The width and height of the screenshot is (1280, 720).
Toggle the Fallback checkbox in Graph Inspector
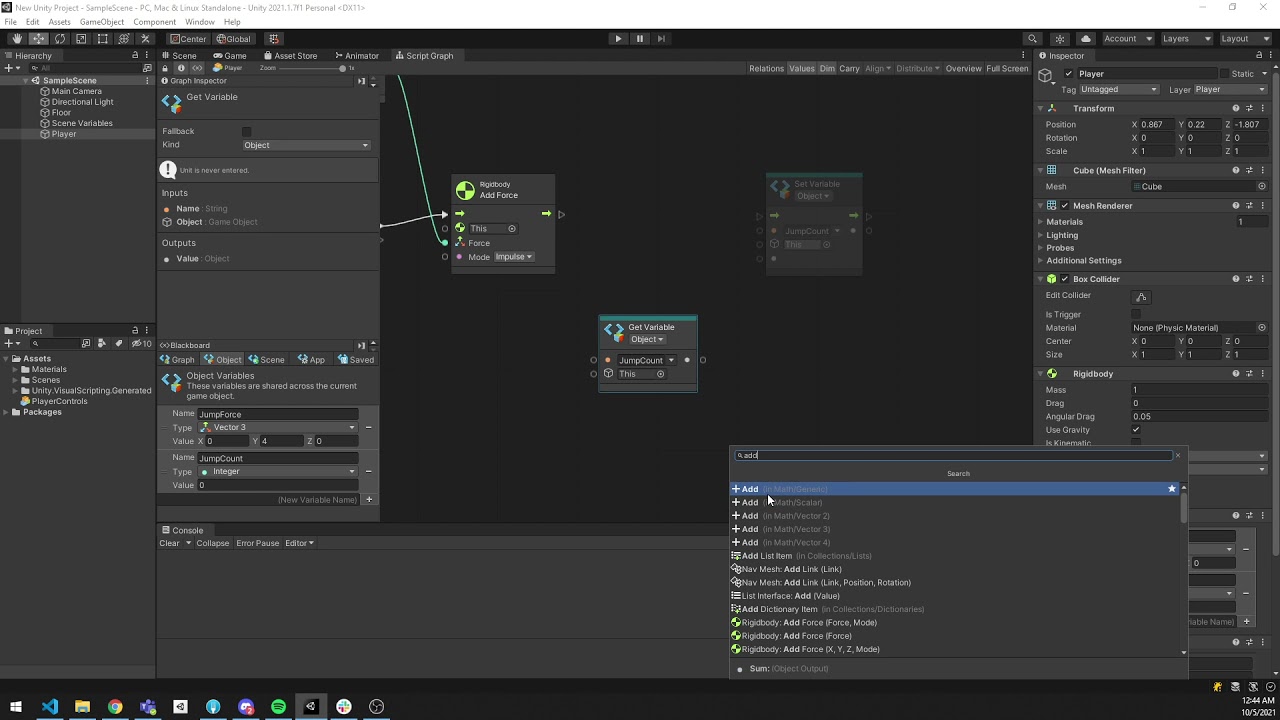[x=247, y=131]
